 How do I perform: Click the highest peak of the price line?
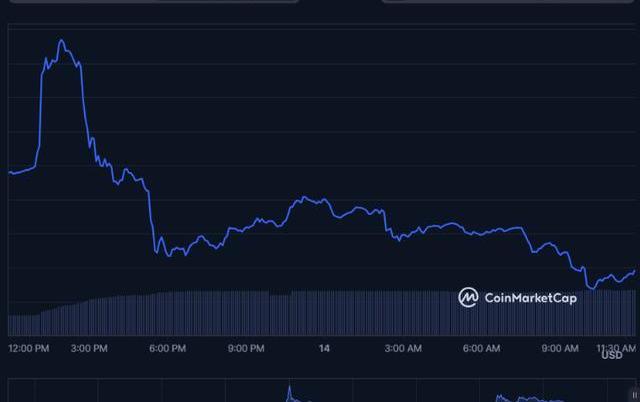click(62, 41)
